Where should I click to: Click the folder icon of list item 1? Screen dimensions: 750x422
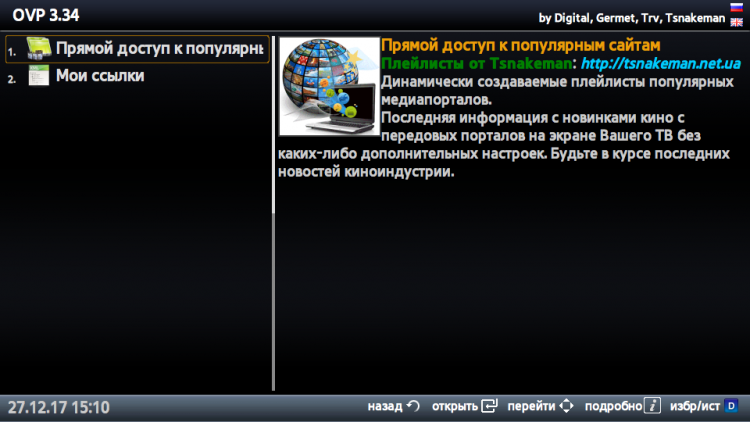point(39,48)
